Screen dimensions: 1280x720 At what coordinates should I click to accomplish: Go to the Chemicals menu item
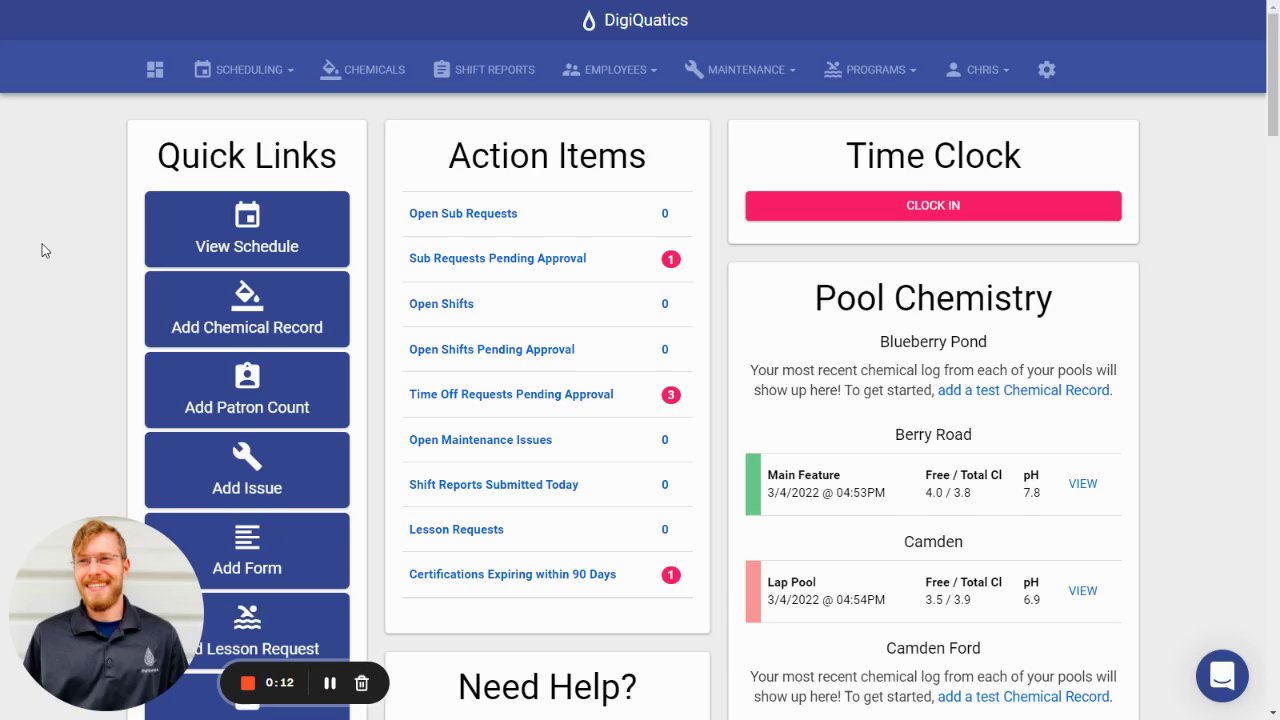pyautogui.click(x=363, y=70)
